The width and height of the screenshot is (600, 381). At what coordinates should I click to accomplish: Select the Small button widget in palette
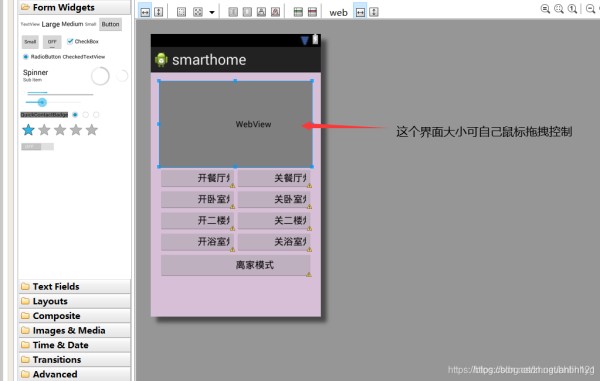(x=30, y=42)
